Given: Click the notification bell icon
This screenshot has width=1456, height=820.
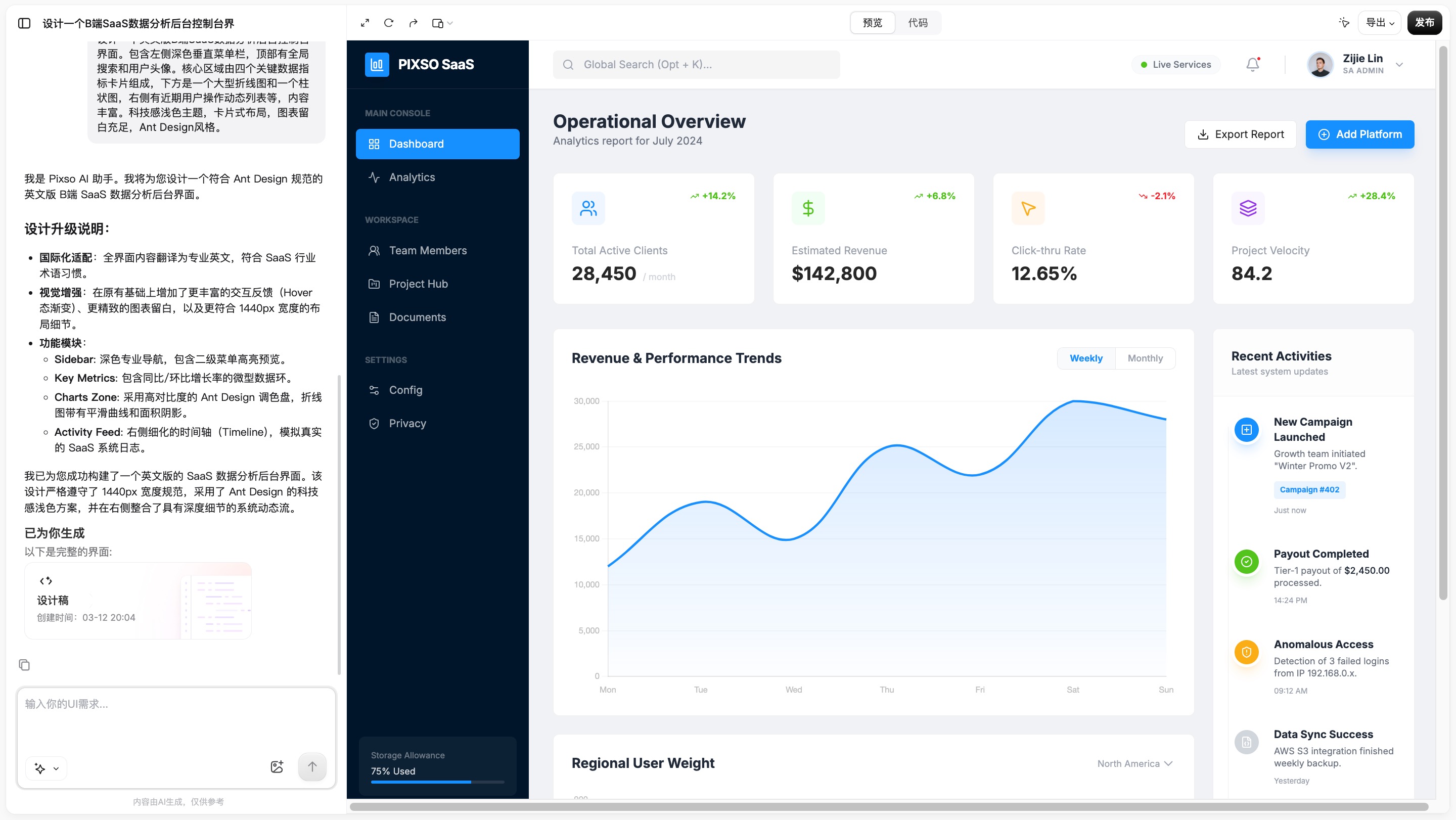Looking at the screenshot, I should click(x=1253, y=64).
